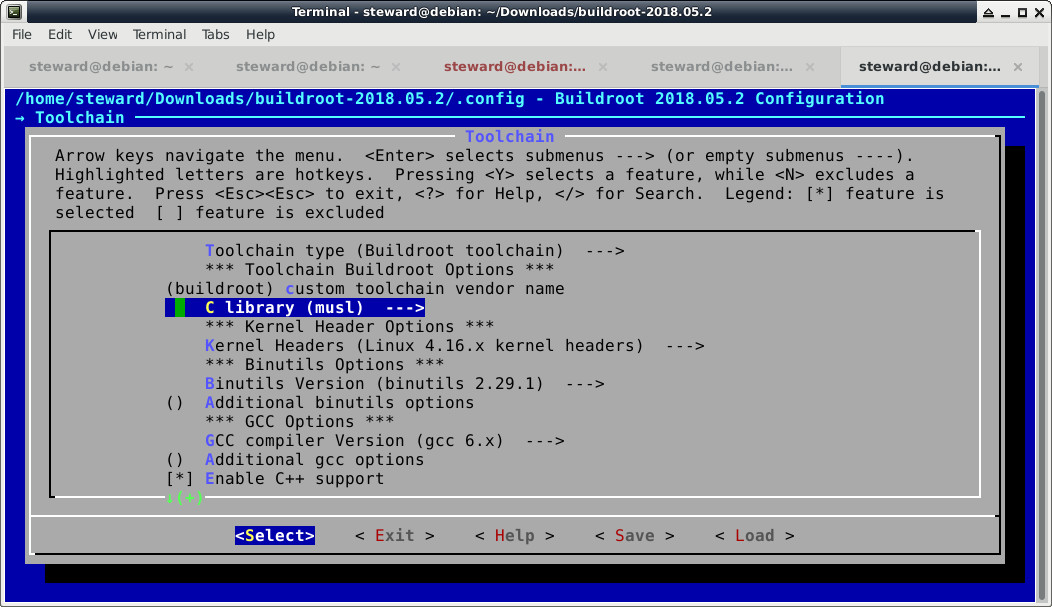Image resolution: width=1052 pixels, height=607 pixels.
Task: Close the second steward@debian: ~ tab
Action: (x=396, y=67)
